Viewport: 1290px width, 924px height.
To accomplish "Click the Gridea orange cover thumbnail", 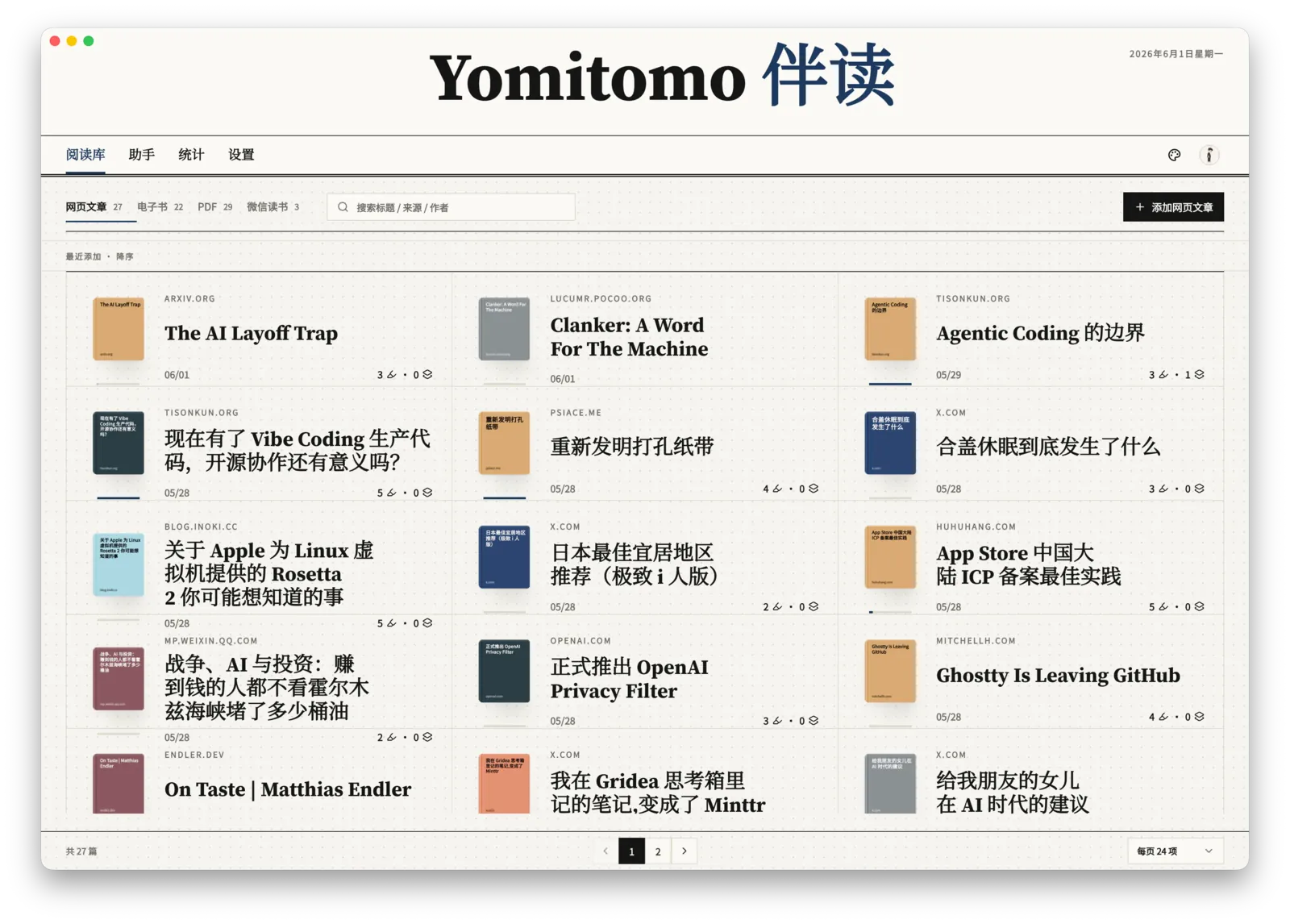I will [x=504, y=784].
